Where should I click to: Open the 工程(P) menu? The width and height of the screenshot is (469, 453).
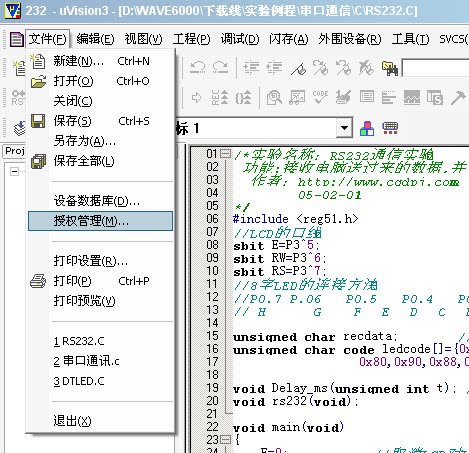click(x=191, y=39)
